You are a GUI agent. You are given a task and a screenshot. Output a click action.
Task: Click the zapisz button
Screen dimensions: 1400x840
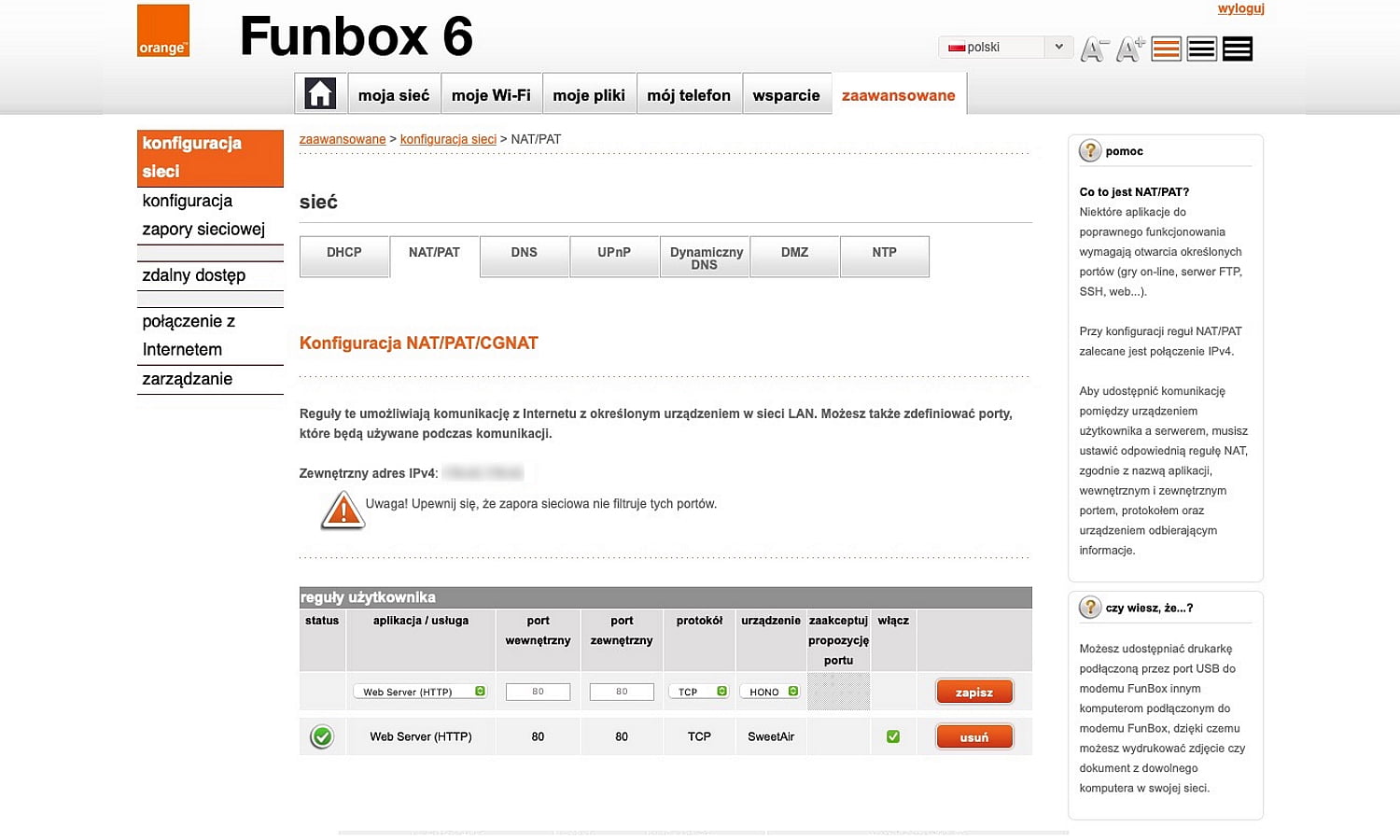pyautogui.click(x=973, y=691)
